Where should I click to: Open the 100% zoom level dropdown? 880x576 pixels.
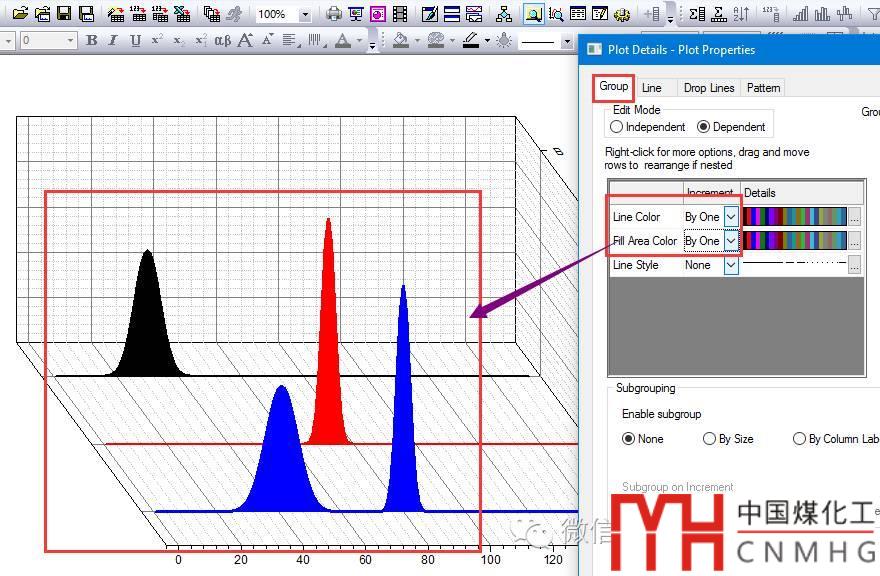(305, 15)
